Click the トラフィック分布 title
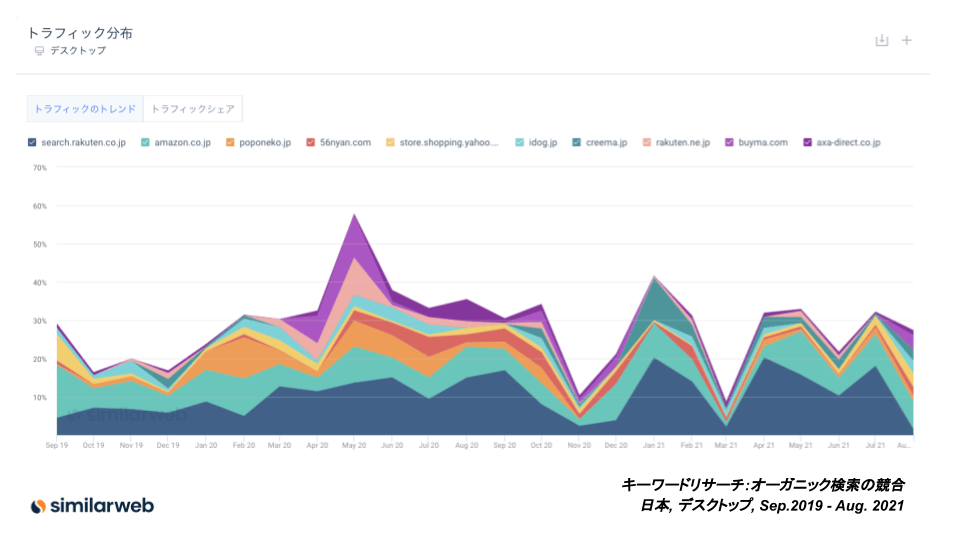Image resolution: width=960 pixels, height=540 pixels. coord(80,33)
